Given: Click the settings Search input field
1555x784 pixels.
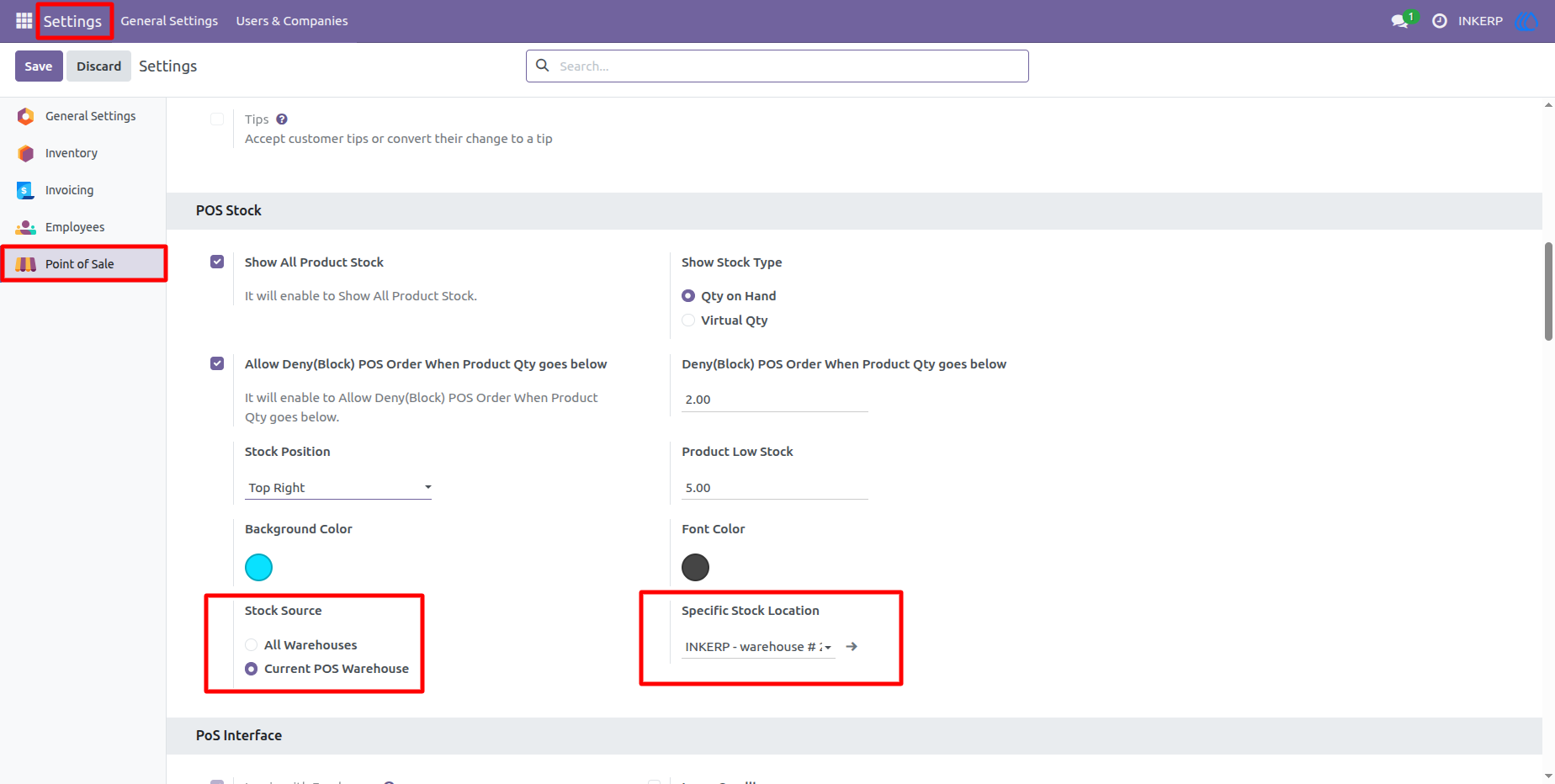Looking at the screenshot, I should tap(777, 66).
